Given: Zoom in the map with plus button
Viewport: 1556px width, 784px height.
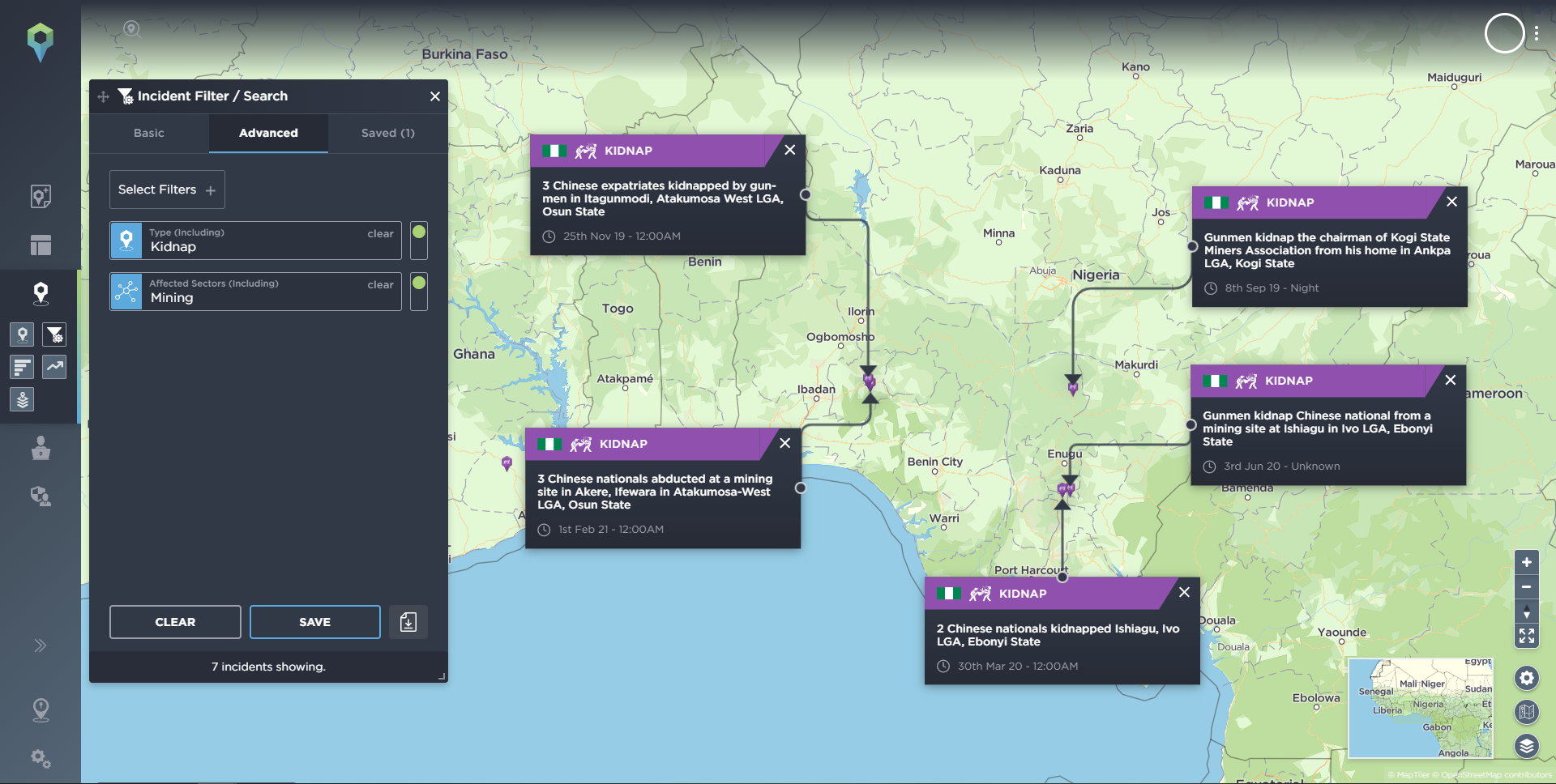Looking at the screenshot, I should [x=1527, y=562].
